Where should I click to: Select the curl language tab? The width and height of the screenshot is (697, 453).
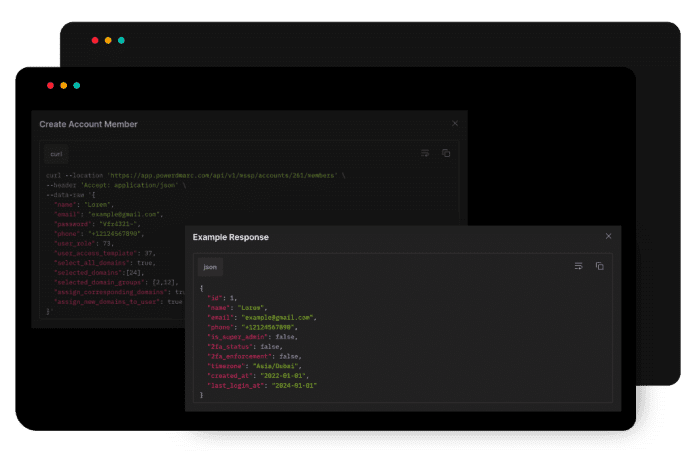pos(56,154)
